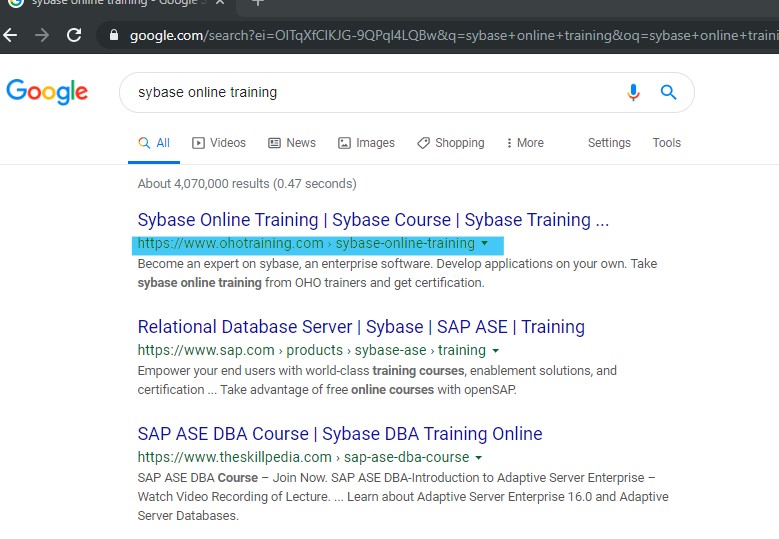Expand the More search categories menu
This screenshot has height=539, width=779.
pos(525,143)
